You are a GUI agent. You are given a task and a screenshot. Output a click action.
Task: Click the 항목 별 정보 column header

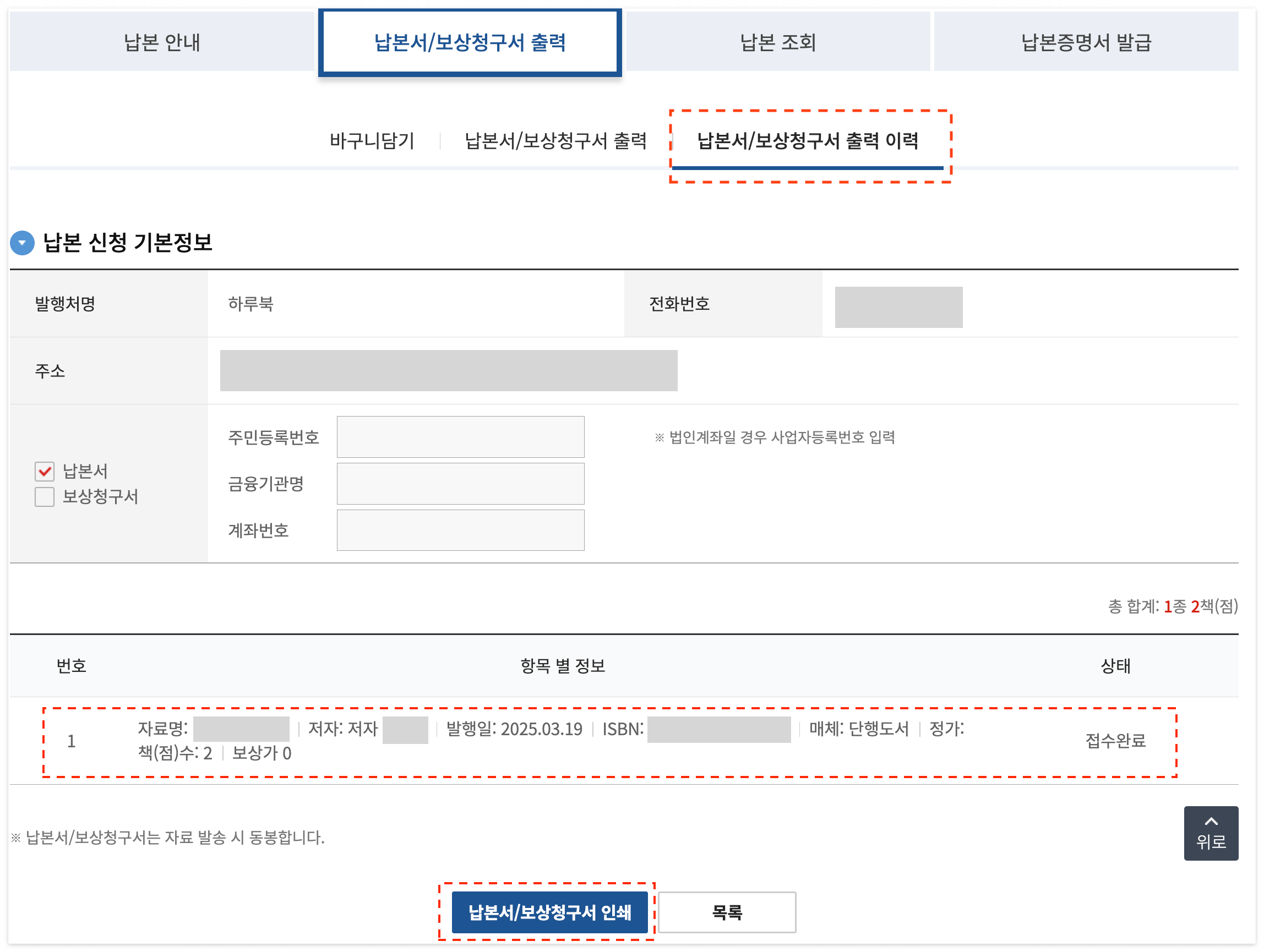[562, 665]
